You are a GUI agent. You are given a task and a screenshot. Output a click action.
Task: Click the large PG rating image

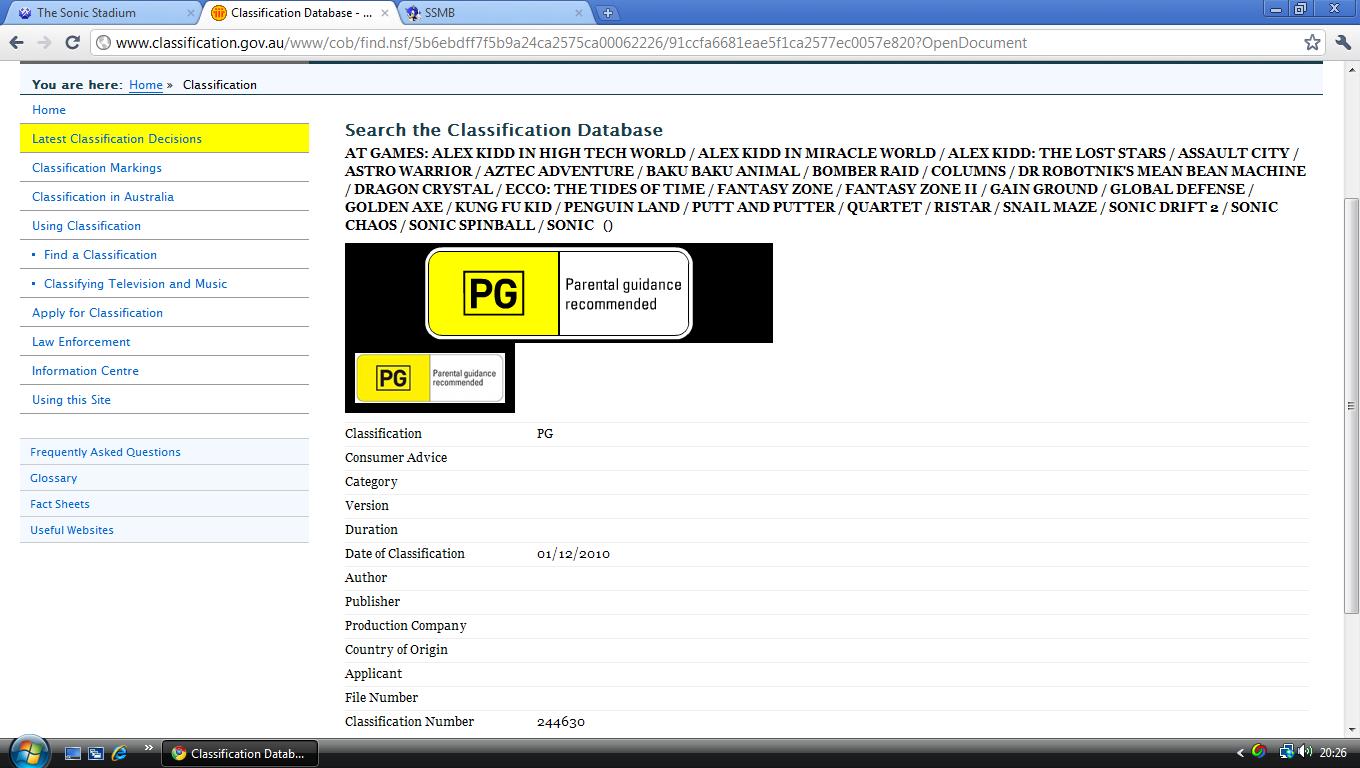pos(559,293)
